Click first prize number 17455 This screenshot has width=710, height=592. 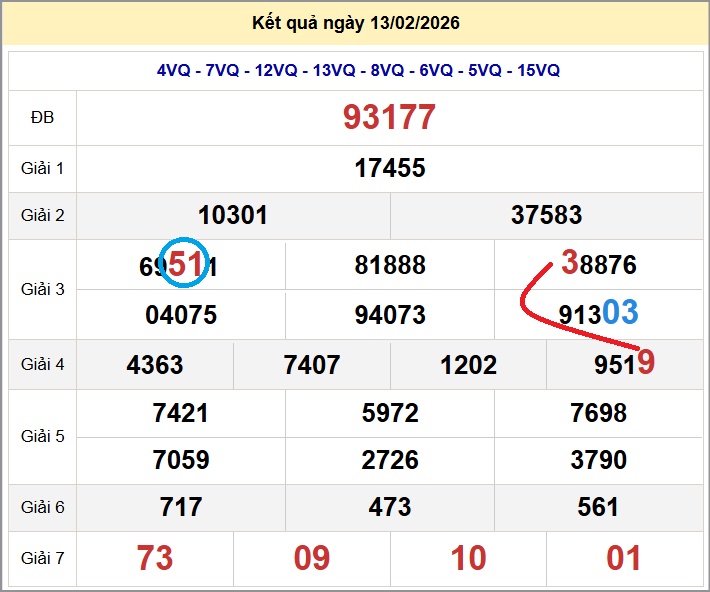coord(390,168)
